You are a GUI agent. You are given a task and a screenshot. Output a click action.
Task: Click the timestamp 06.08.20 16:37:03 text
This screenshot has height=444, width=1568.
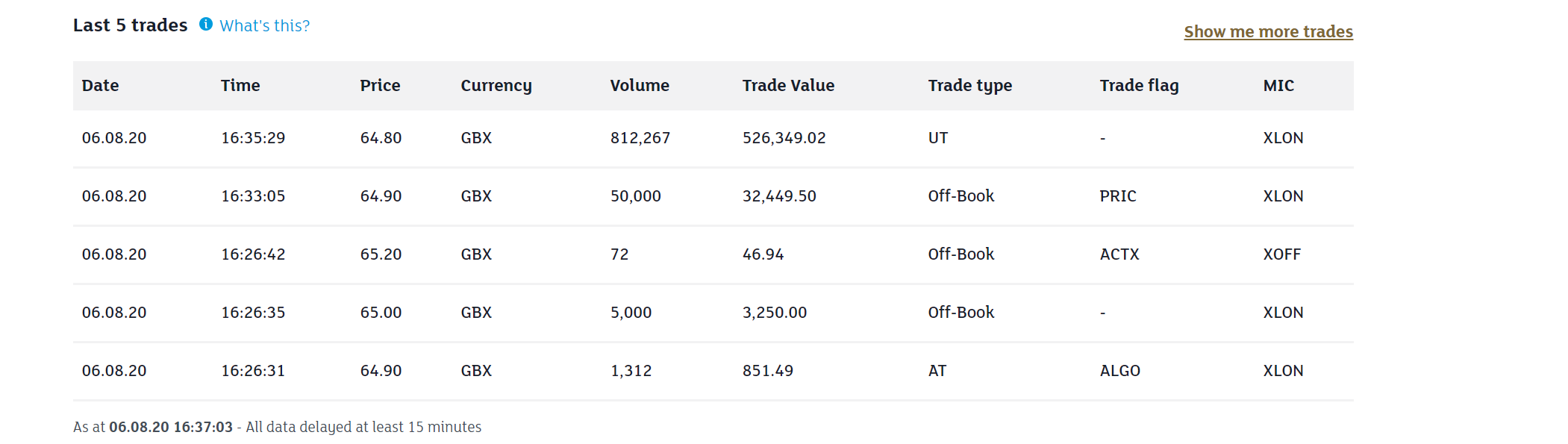coord(171,428)
